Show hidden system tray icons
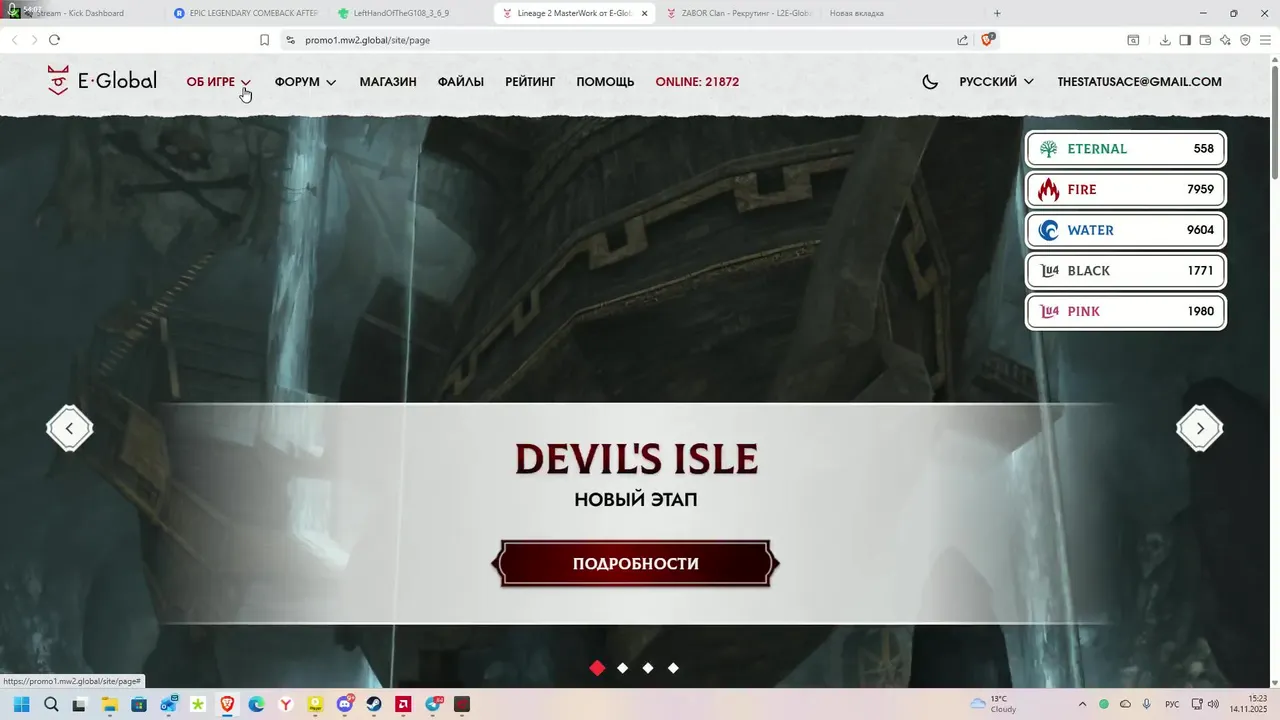The width and height of the screenshot is (1280, 720). [1082, 704]
